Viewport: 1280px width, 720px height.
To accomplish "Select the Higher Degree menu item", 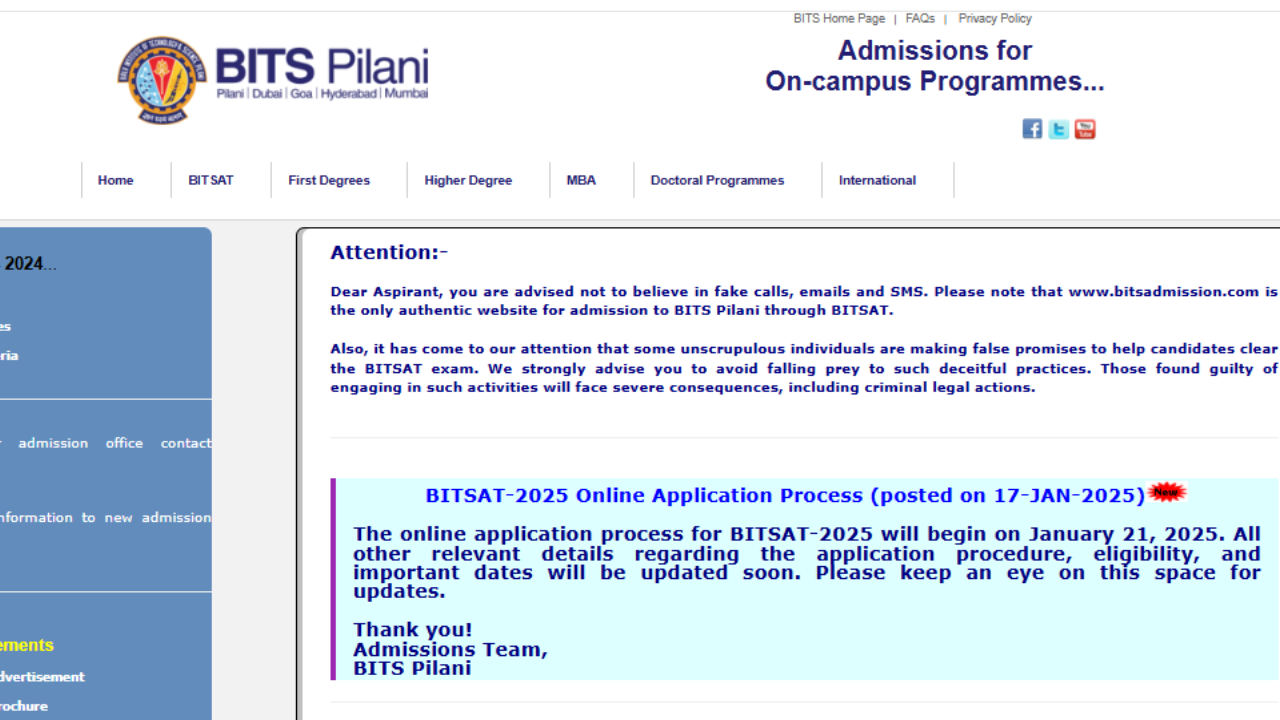I will [468, 180].
